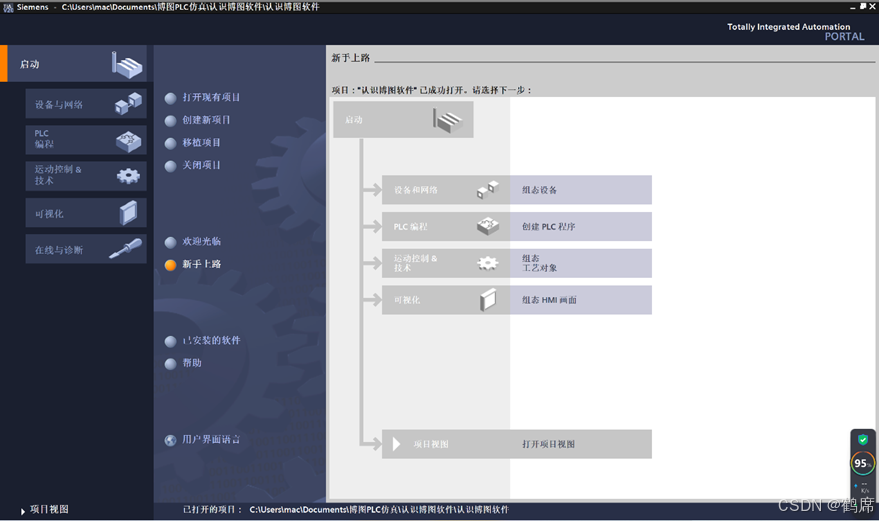Click the green shield icon in floating widget

(x=863, y=440)
